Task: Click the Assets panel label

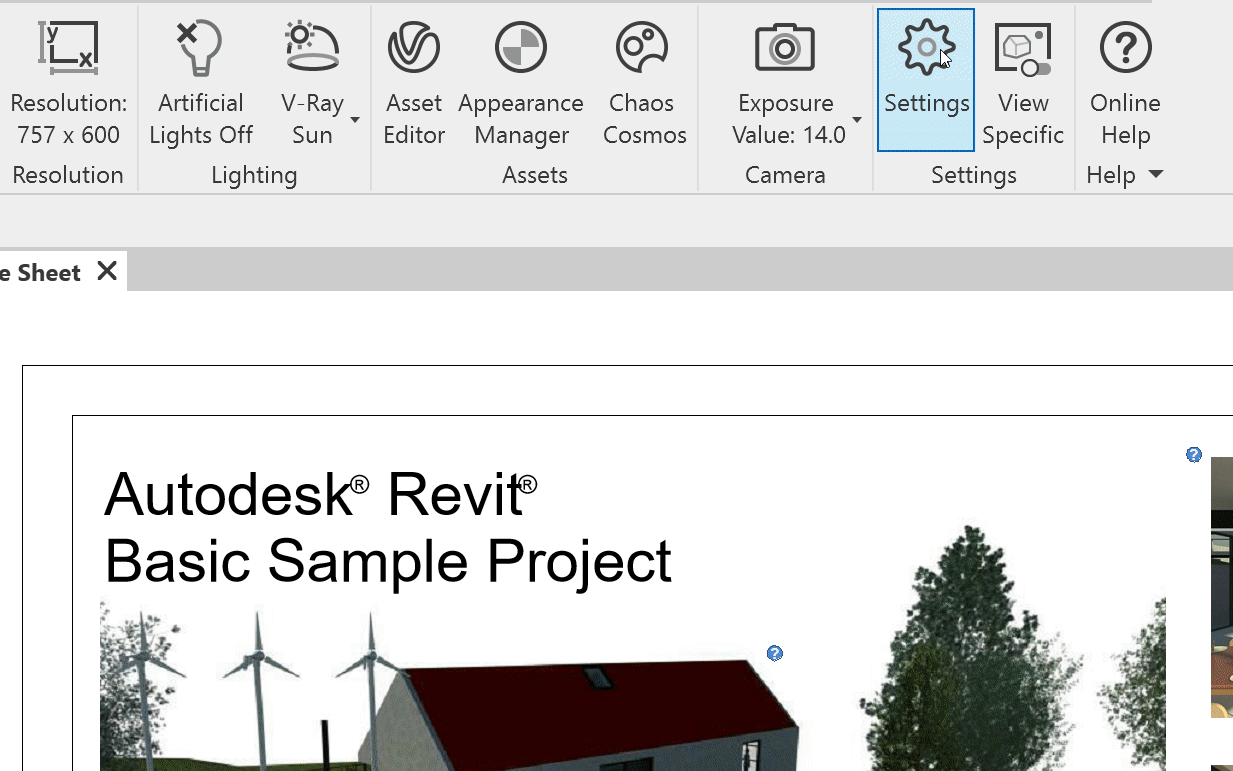Action: [x=535, y=175]
